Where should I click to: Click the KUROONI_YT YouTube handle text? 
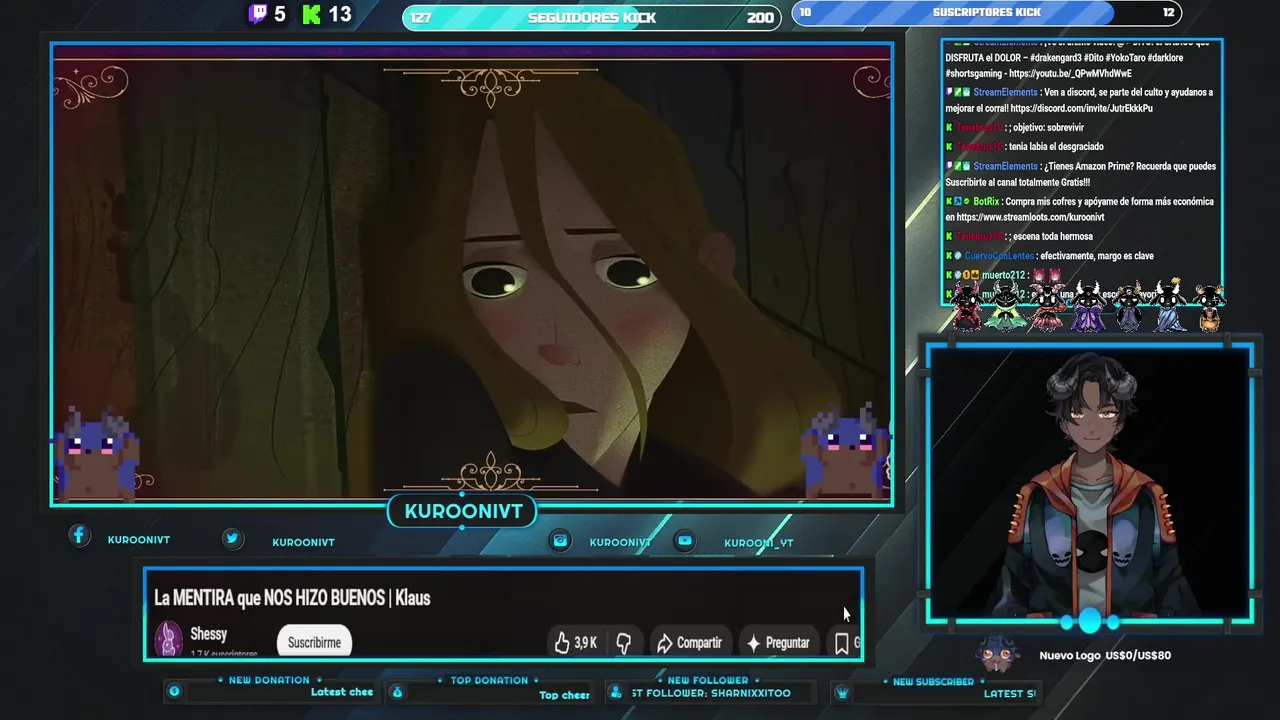(x=758, y=543)
